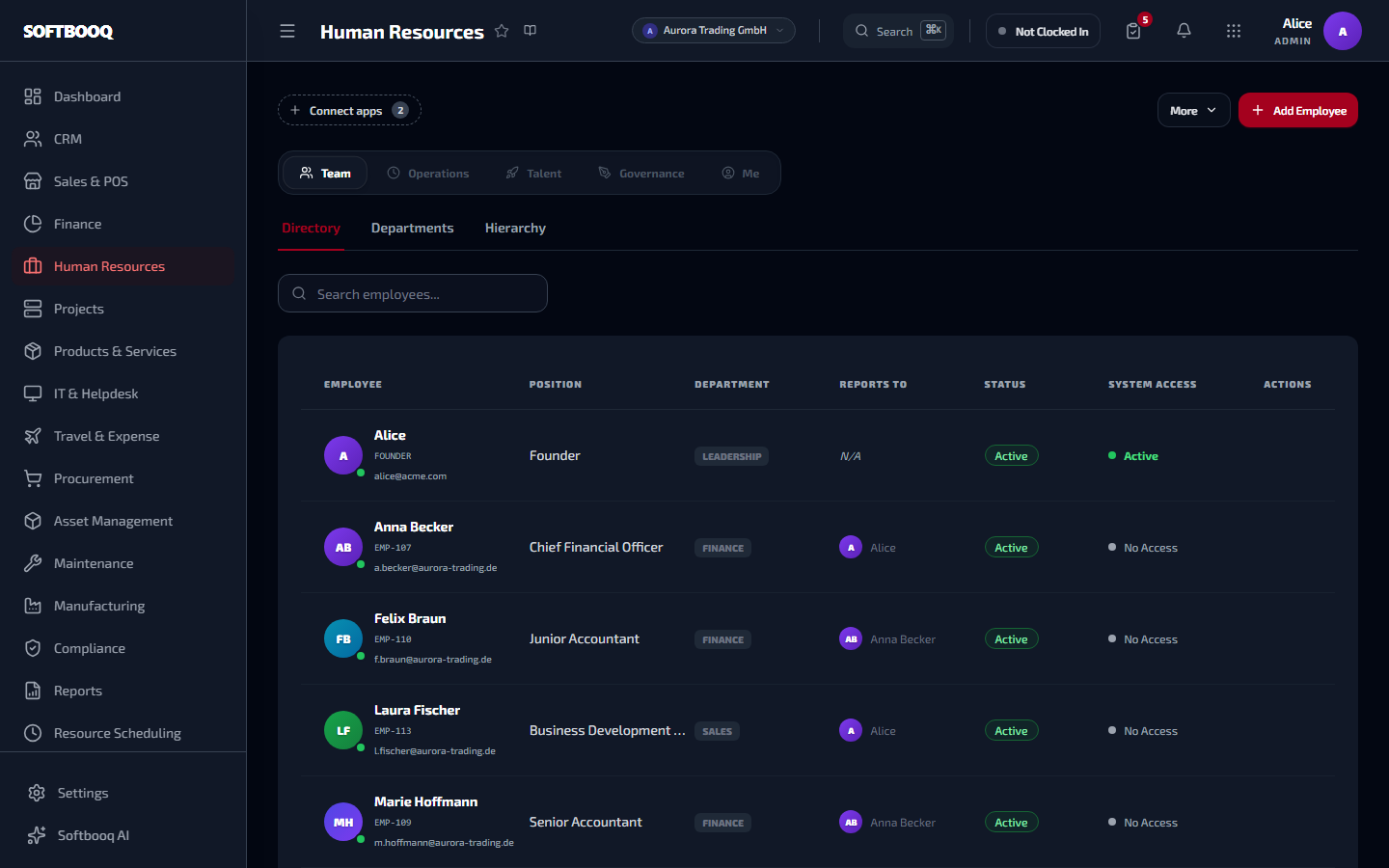Go to Dashboard in the sidebar

[123, 96]
